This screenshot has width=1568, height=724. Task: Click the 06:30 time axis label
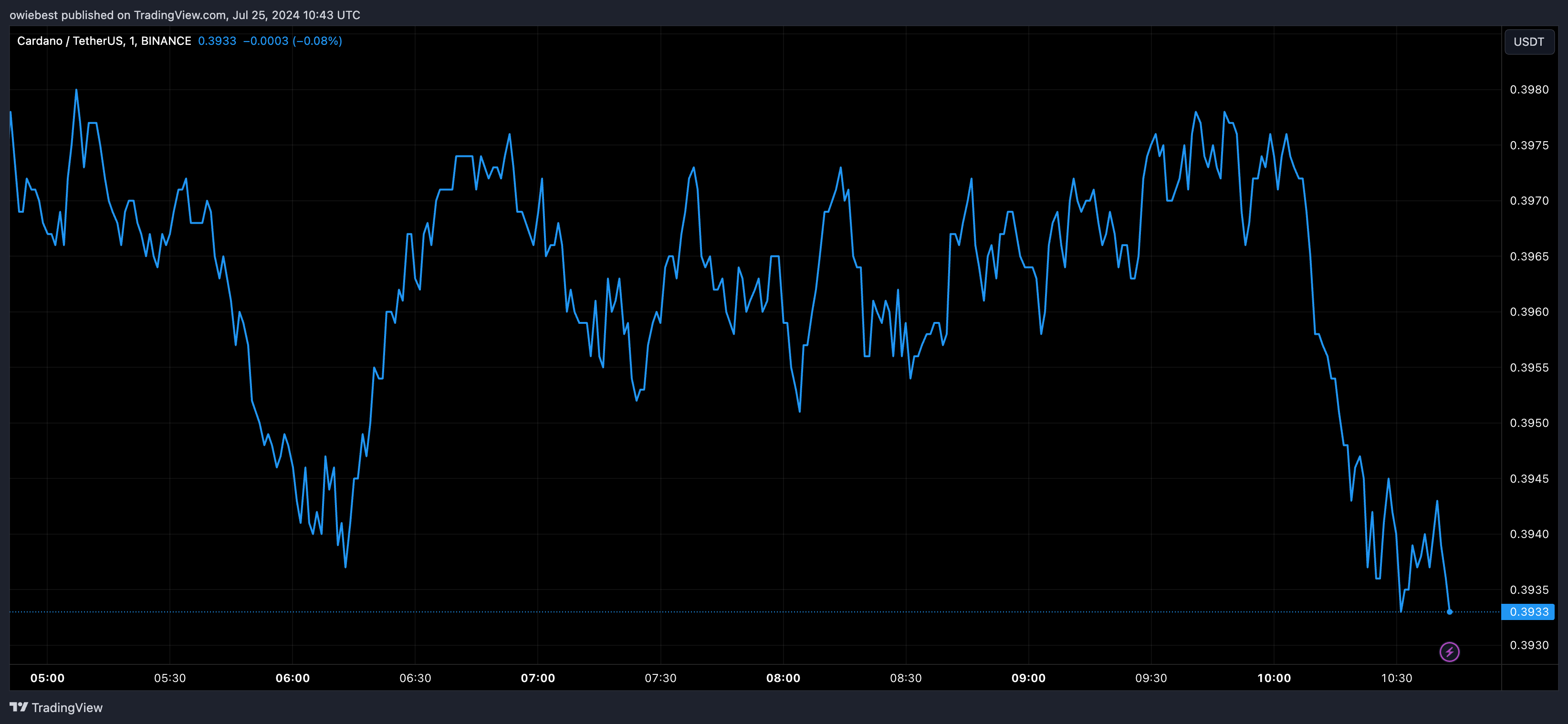coord(415,678)
